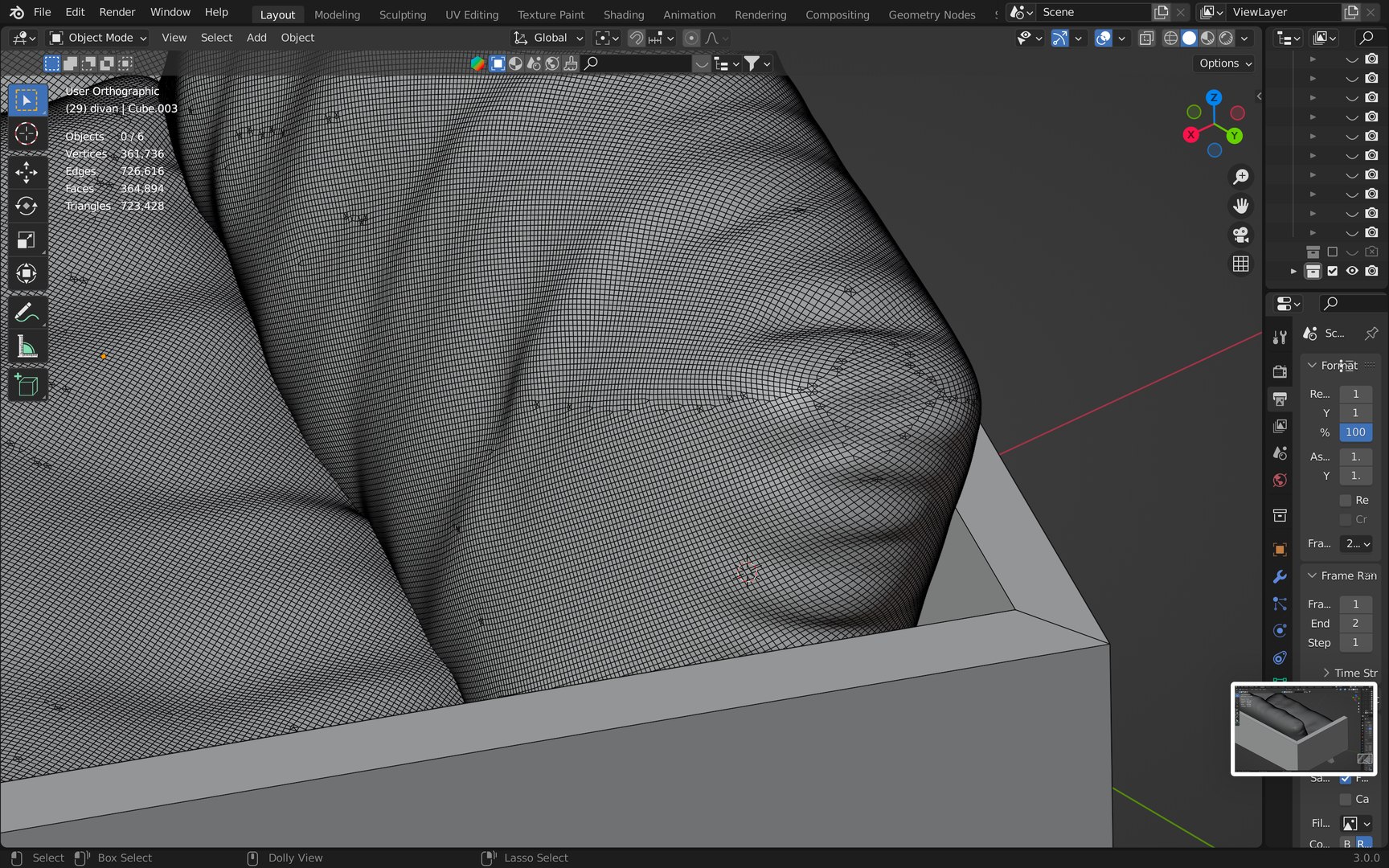The height and width of the screenshot is (868, 1389).
Task: Open the Shading workspace tab
Action: tap(624, 14)
